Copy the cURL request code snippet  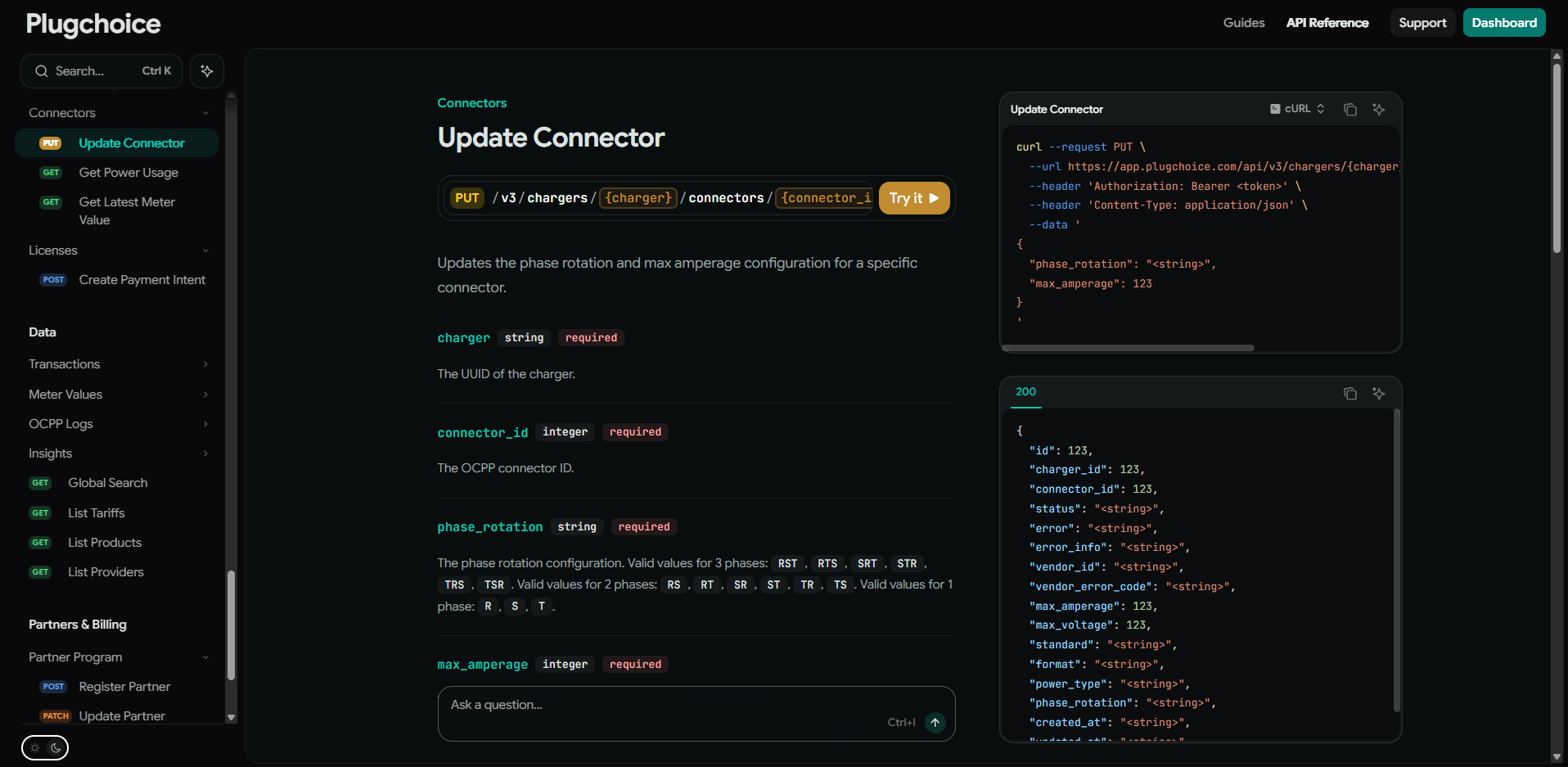pyautogui.click(x=1350, y=109)
